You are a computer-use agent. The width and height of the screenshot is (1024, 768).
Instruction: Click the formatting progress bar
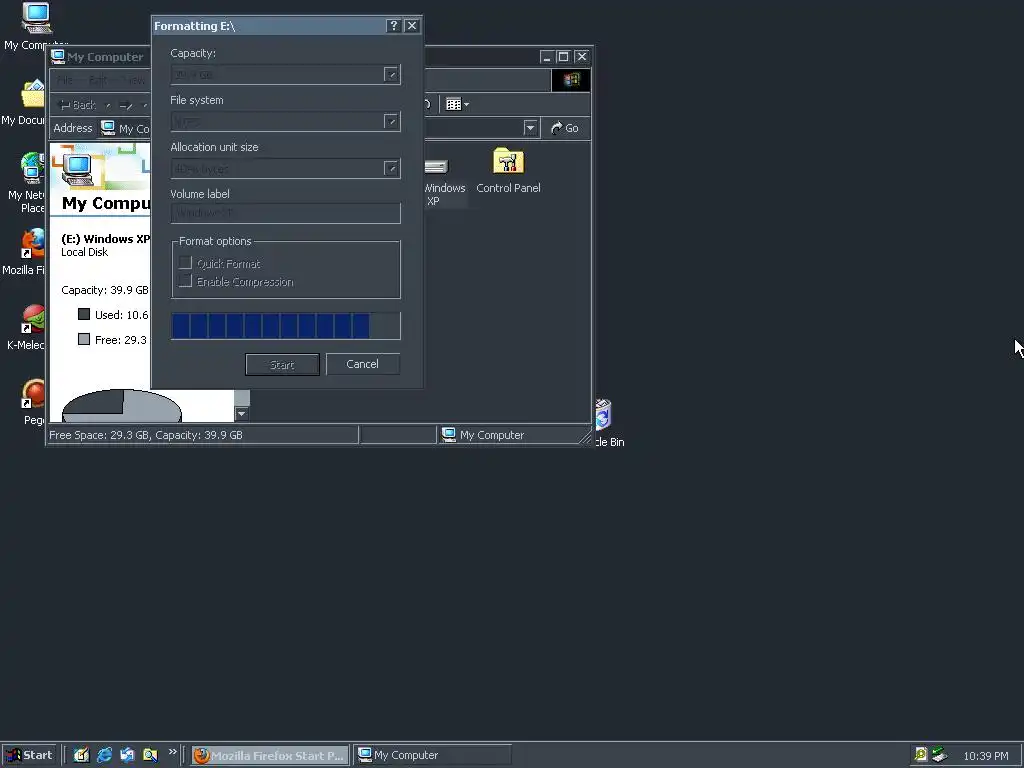pos(285,326)
